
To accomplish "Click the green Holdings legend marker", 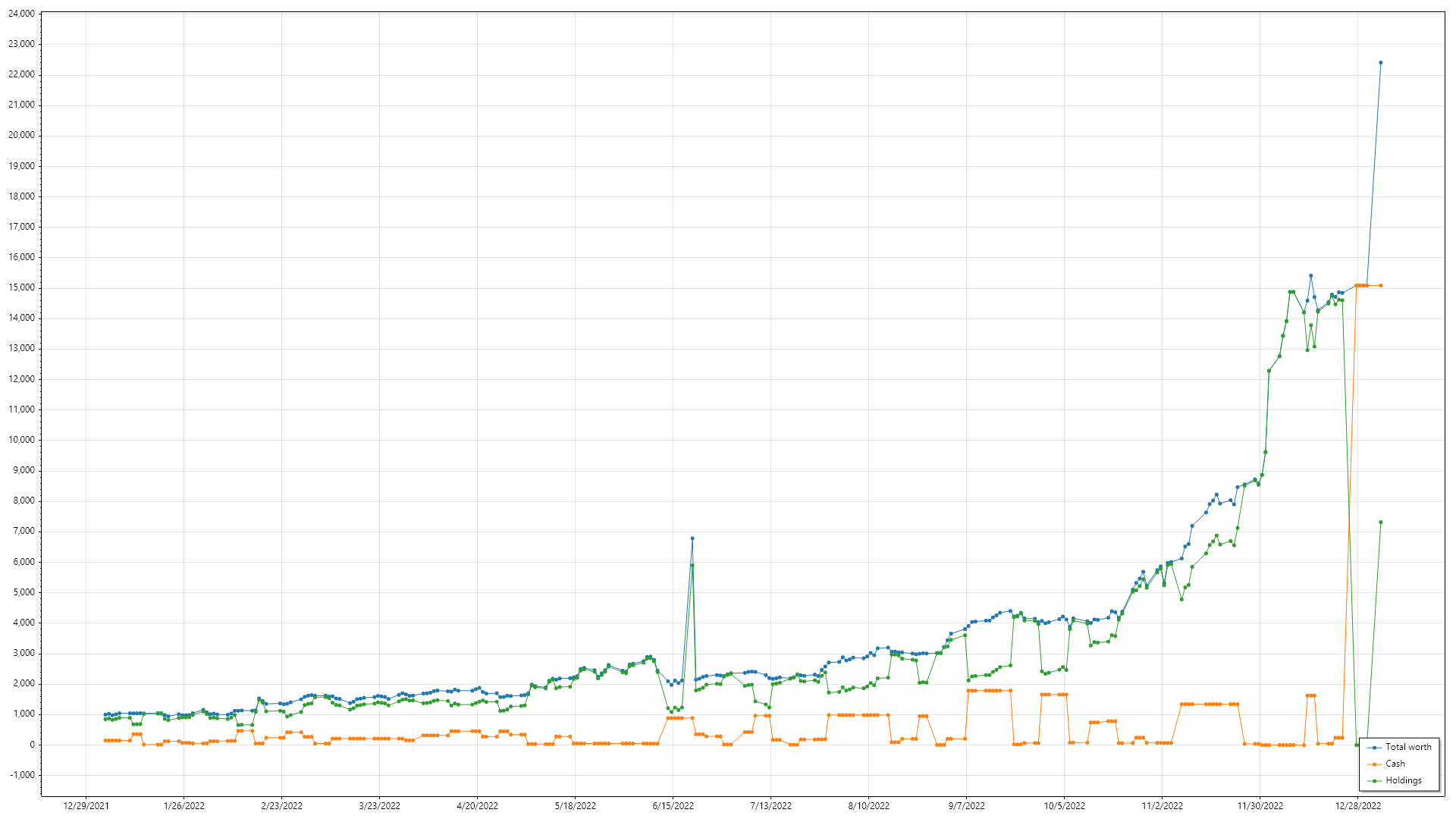I will pyautogui.click(x=1374, y=781).
